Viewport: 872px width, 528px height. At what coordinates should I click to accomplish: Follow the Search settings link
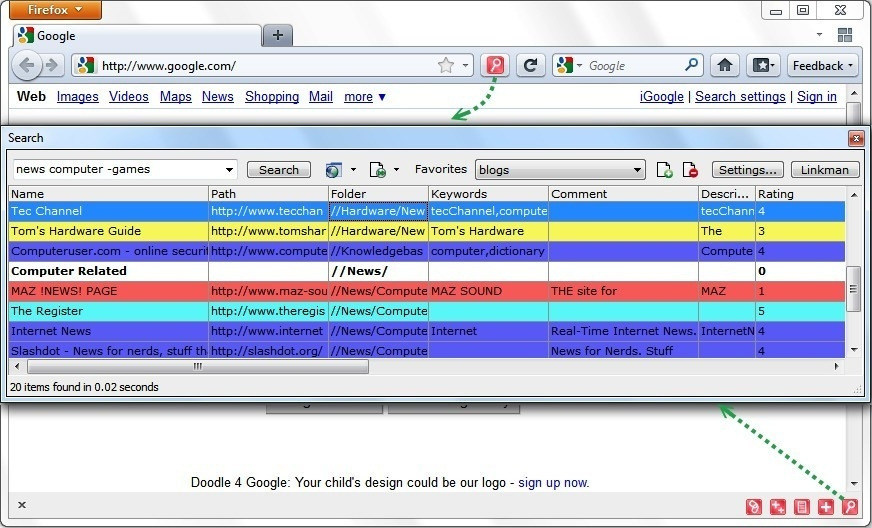(x=740, y=96)
